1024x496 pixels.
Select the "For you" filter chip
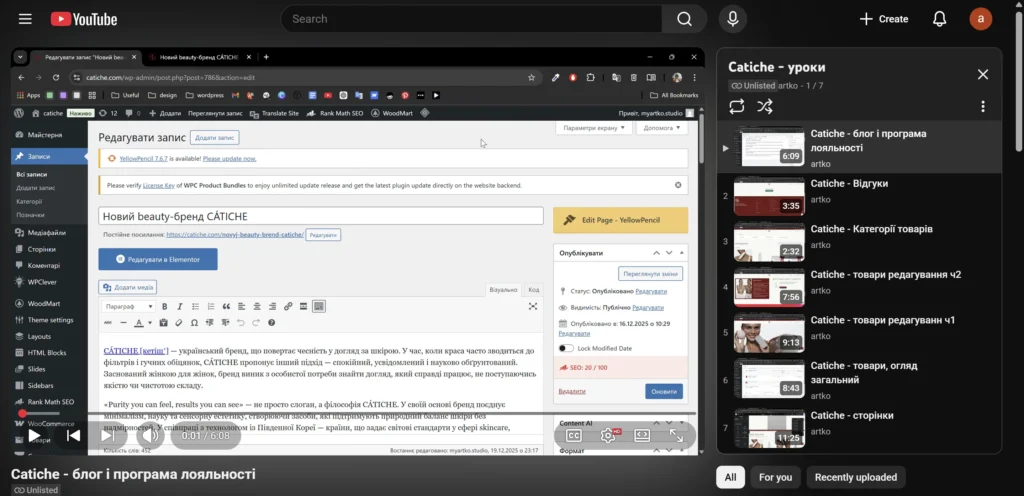coord(775,477)
